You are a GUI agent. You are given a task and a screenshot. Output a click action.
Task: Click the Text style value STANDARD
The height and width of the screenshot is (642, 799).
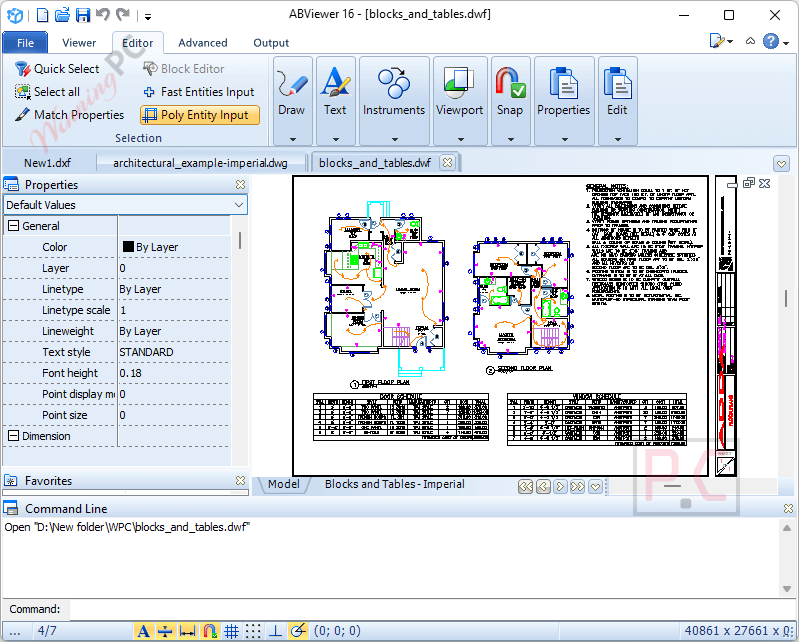[x=146, y=352]
